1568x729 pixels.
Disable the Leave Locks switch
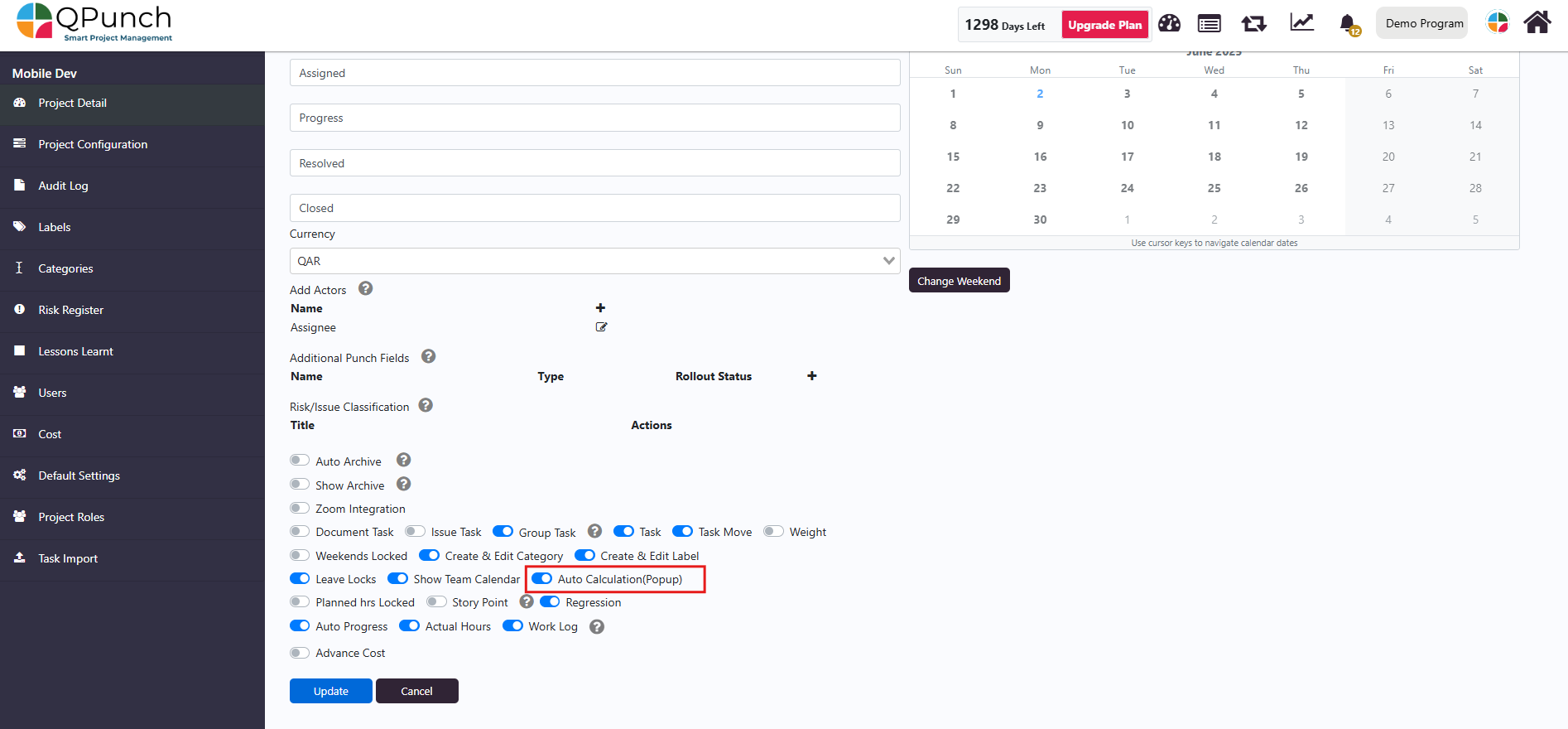pos(300,578)
